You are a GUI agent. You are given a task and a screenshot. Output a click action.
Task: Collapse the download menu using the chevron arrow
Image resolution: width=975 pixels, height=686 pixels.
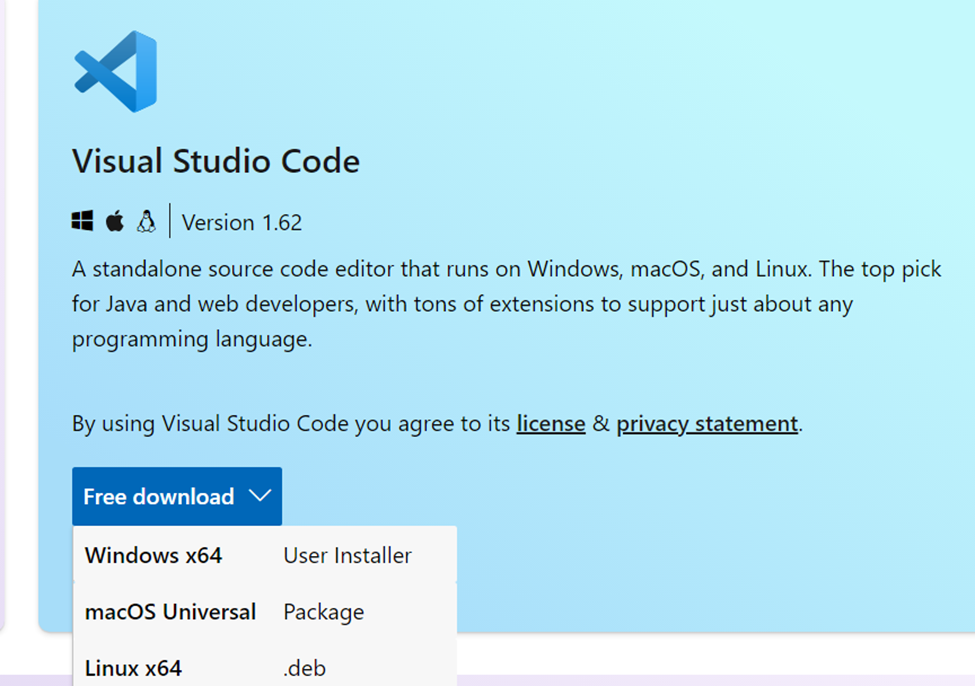point(260,496)
